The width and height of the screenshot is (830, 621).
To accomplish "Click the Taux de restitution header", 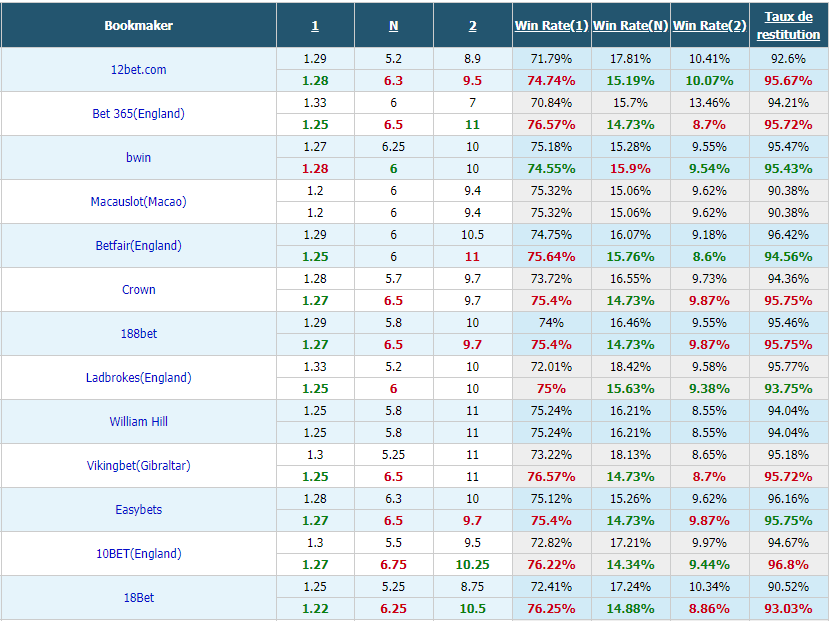I will 788,25.
